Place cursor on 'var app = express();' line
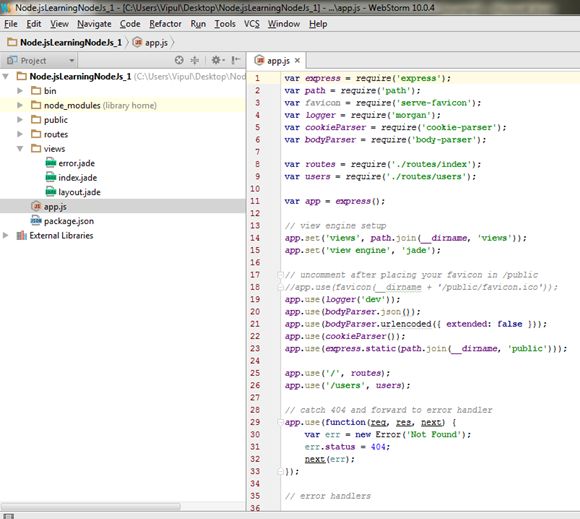The height and width of the screenshot is (519, 580). coord(335,201)
